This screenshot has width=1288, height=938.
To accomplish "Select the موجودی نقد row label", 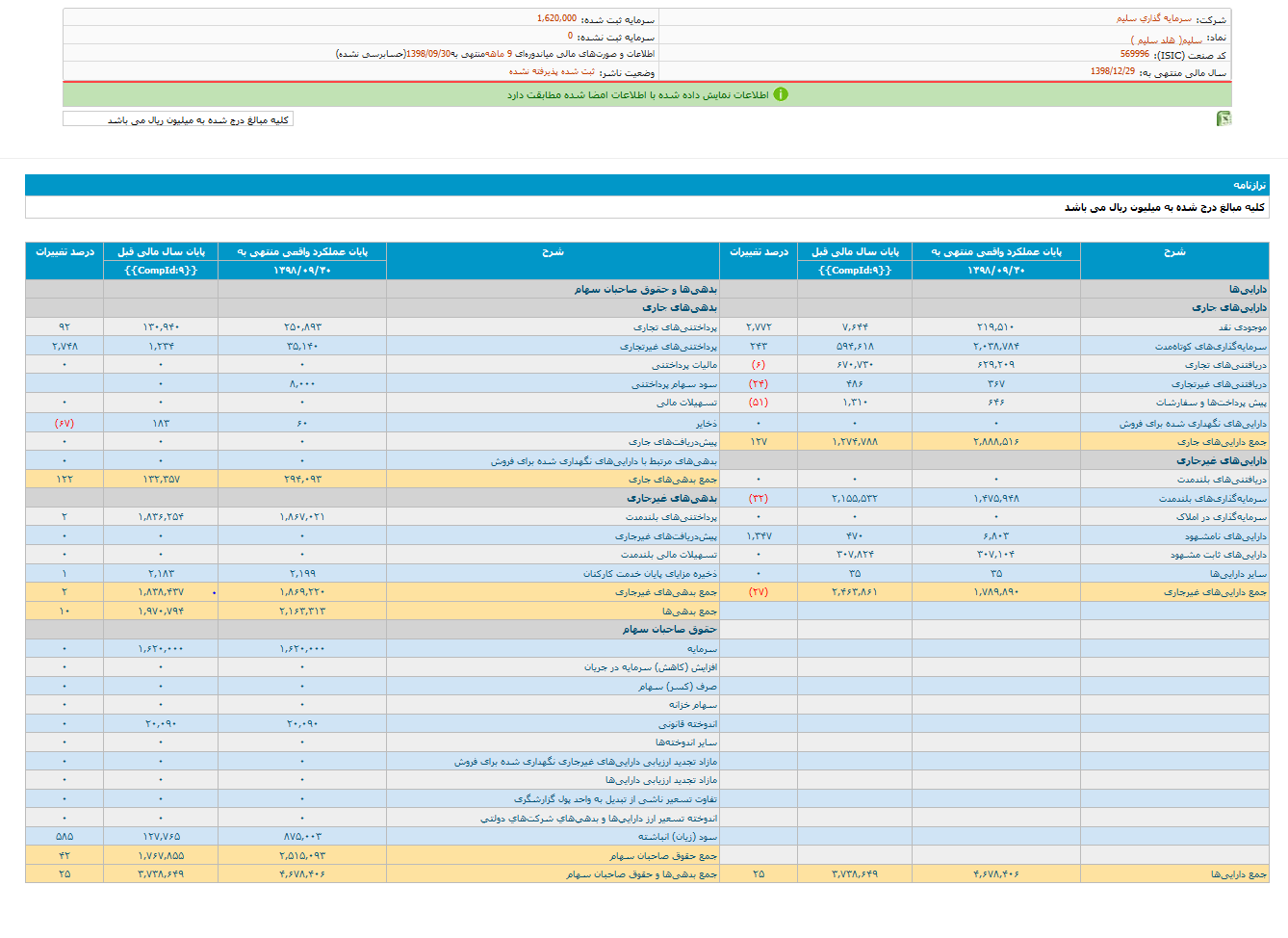I will pyautogui.click(x=1242, y=327).
